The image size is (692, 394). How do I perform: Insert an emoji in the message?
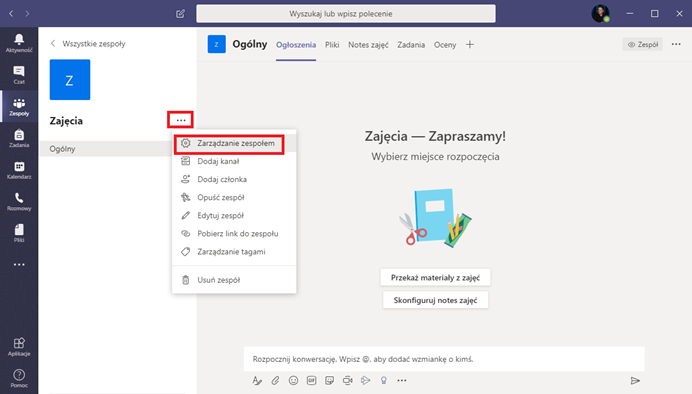(x=293, y=380)
